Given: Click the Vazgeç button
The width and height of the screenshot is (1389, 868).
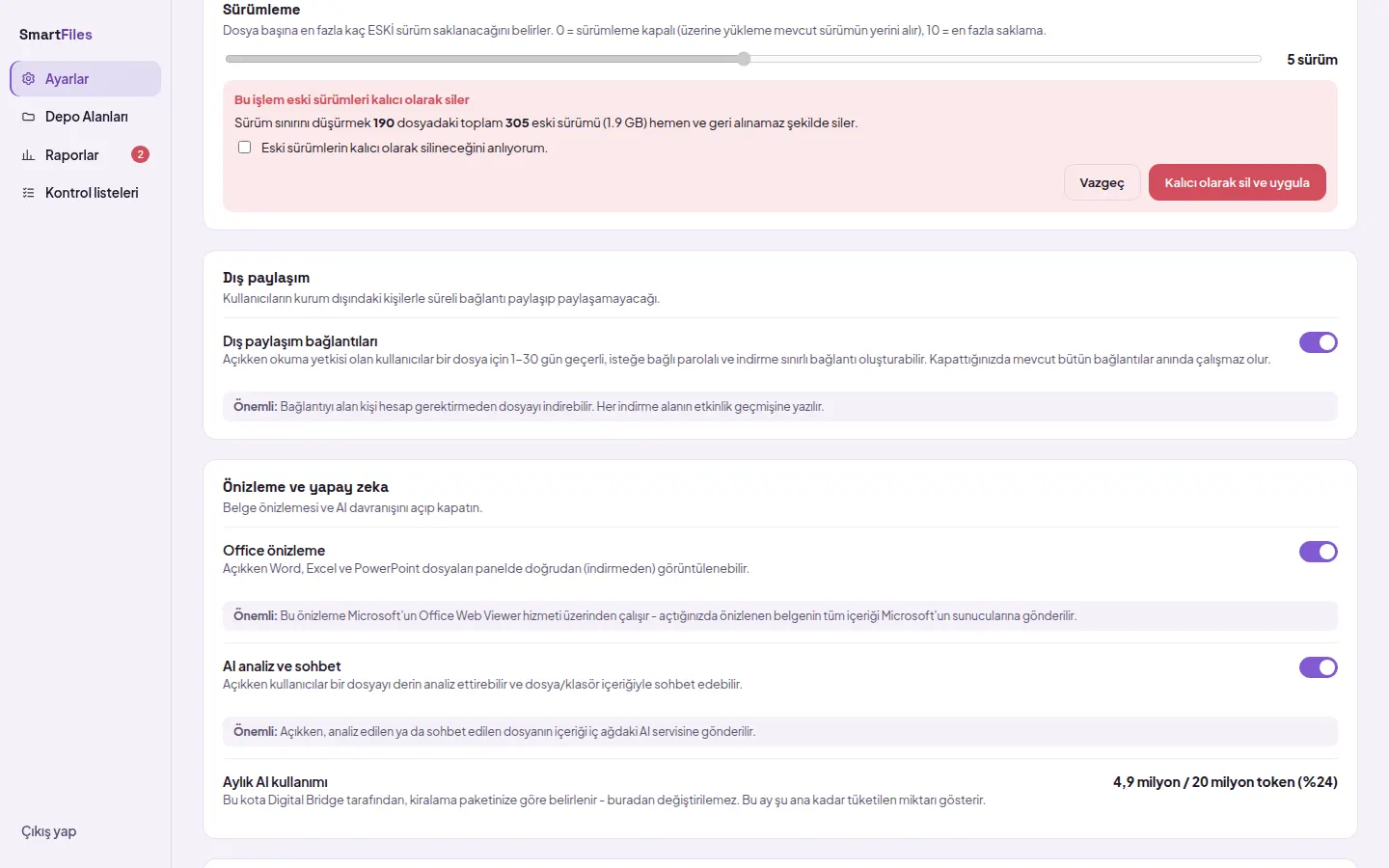Looking at the screenshot, I should pyautogui.click(x=1102, y=182).
